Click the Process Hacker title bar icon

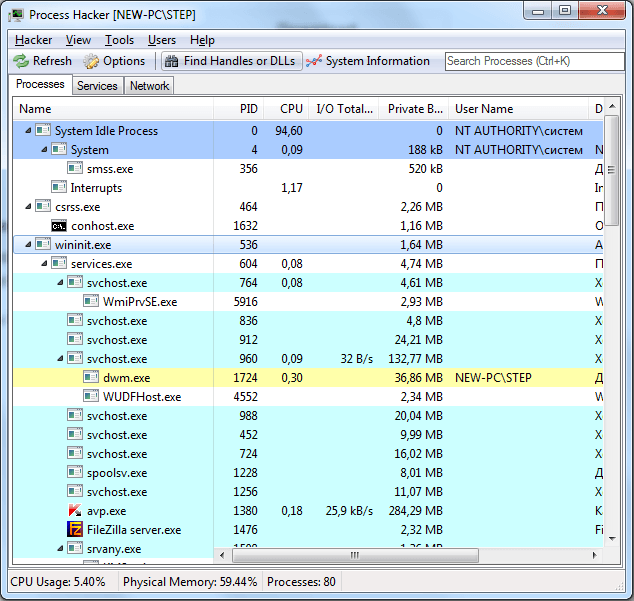coord(17,15)
